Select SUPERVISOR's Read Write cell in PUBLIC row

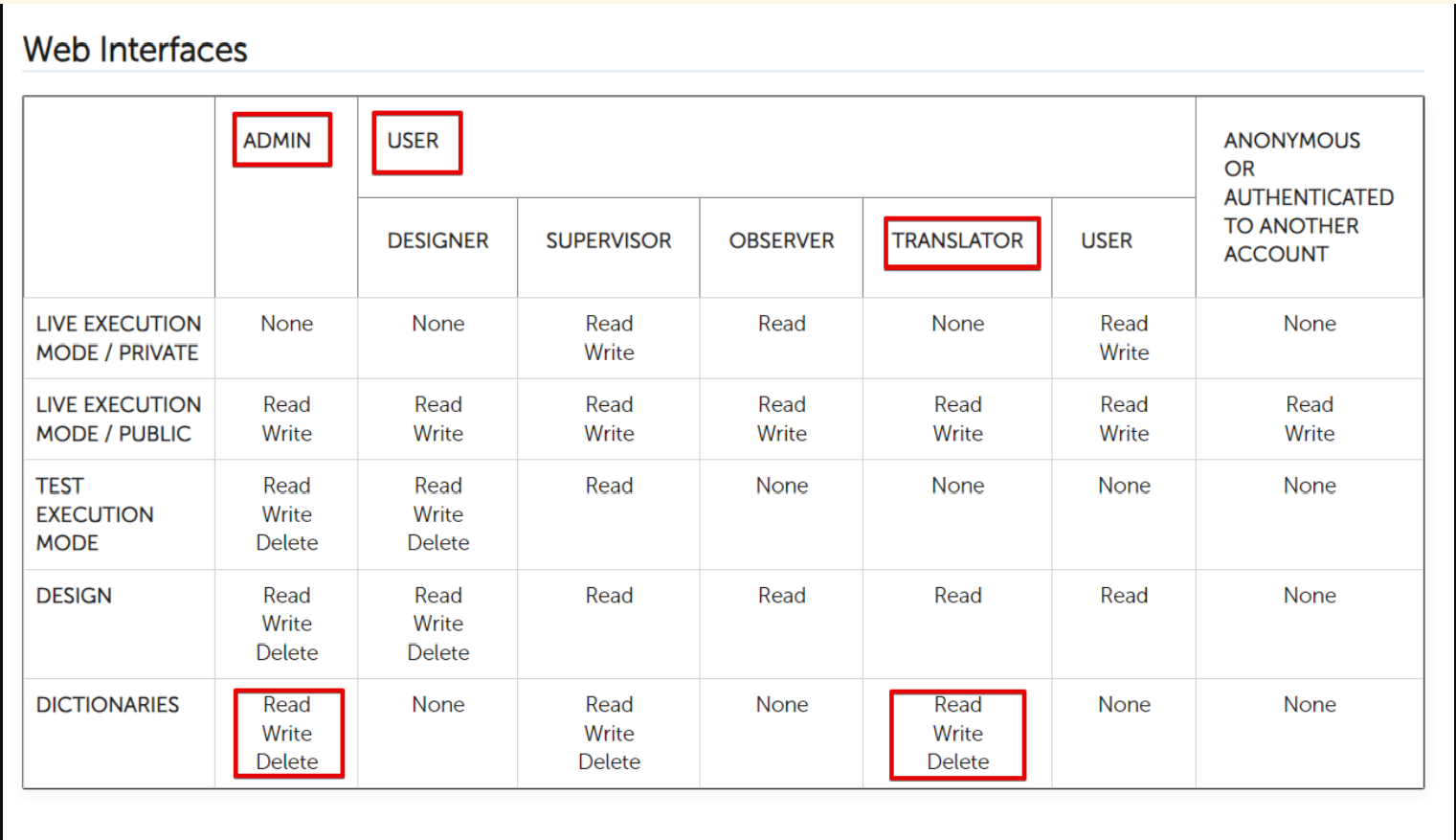click(x=609, y=419)
